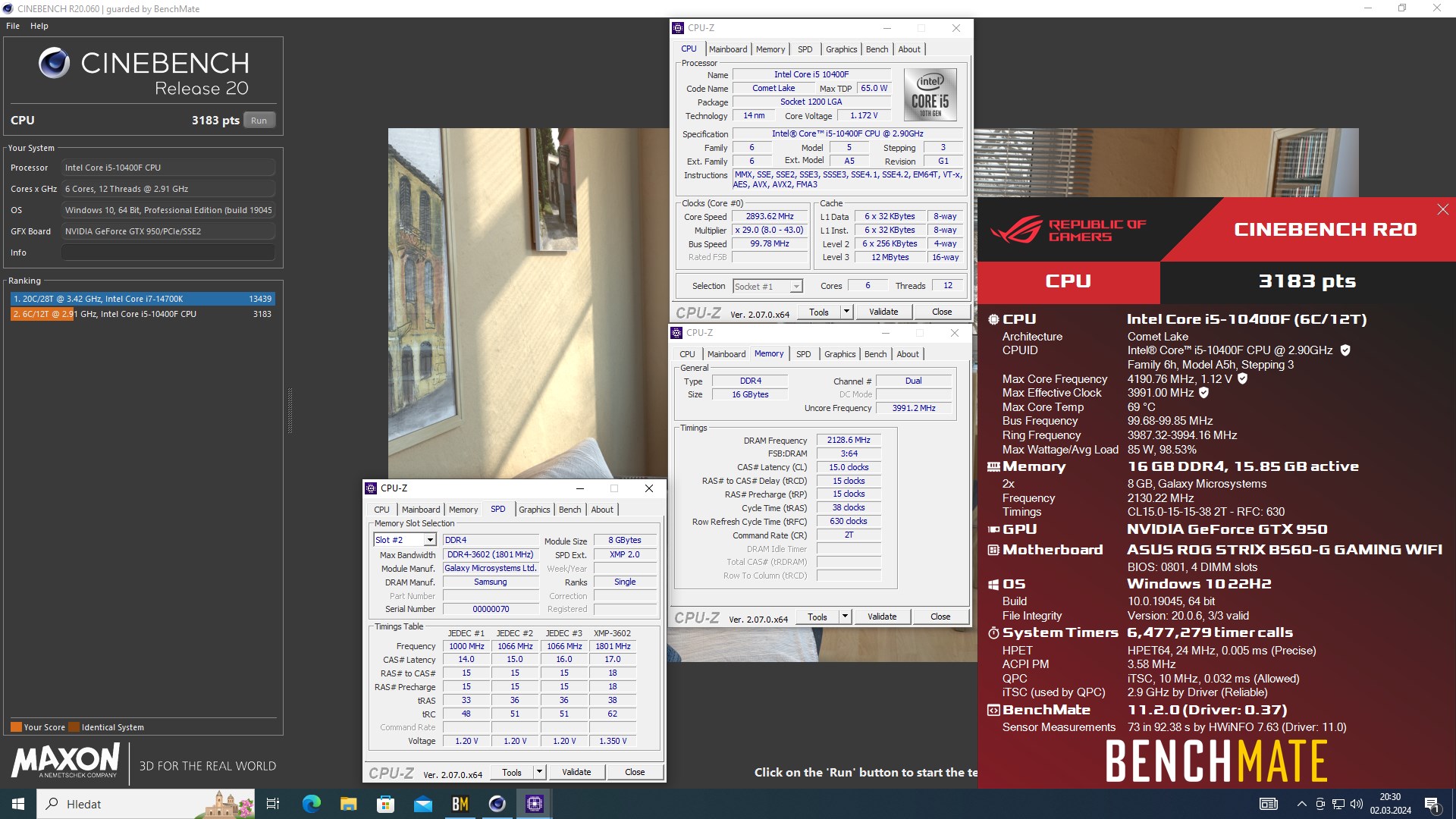This screenshot has height=819, width=1456.
Task: Click the Cinebench logo icon
Action: tap(55, 63)
